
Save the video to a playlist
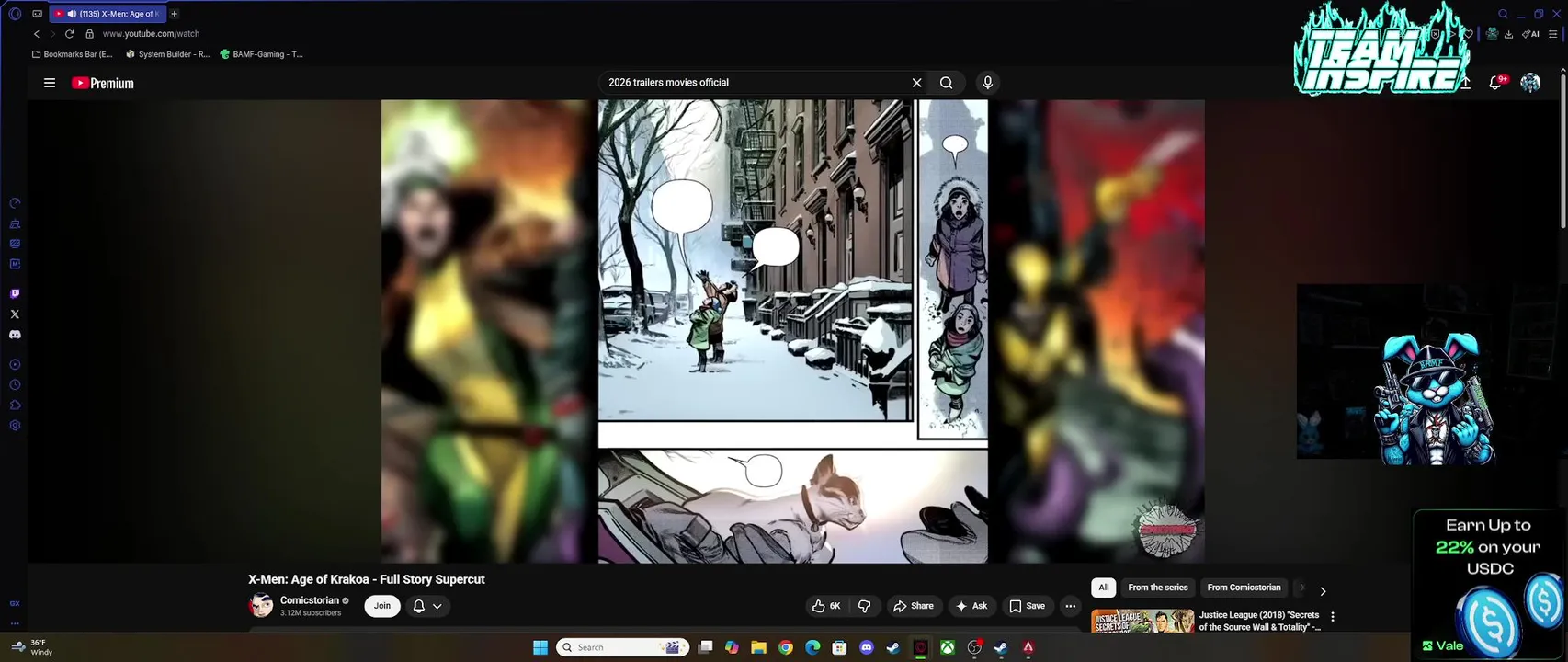1027,606
